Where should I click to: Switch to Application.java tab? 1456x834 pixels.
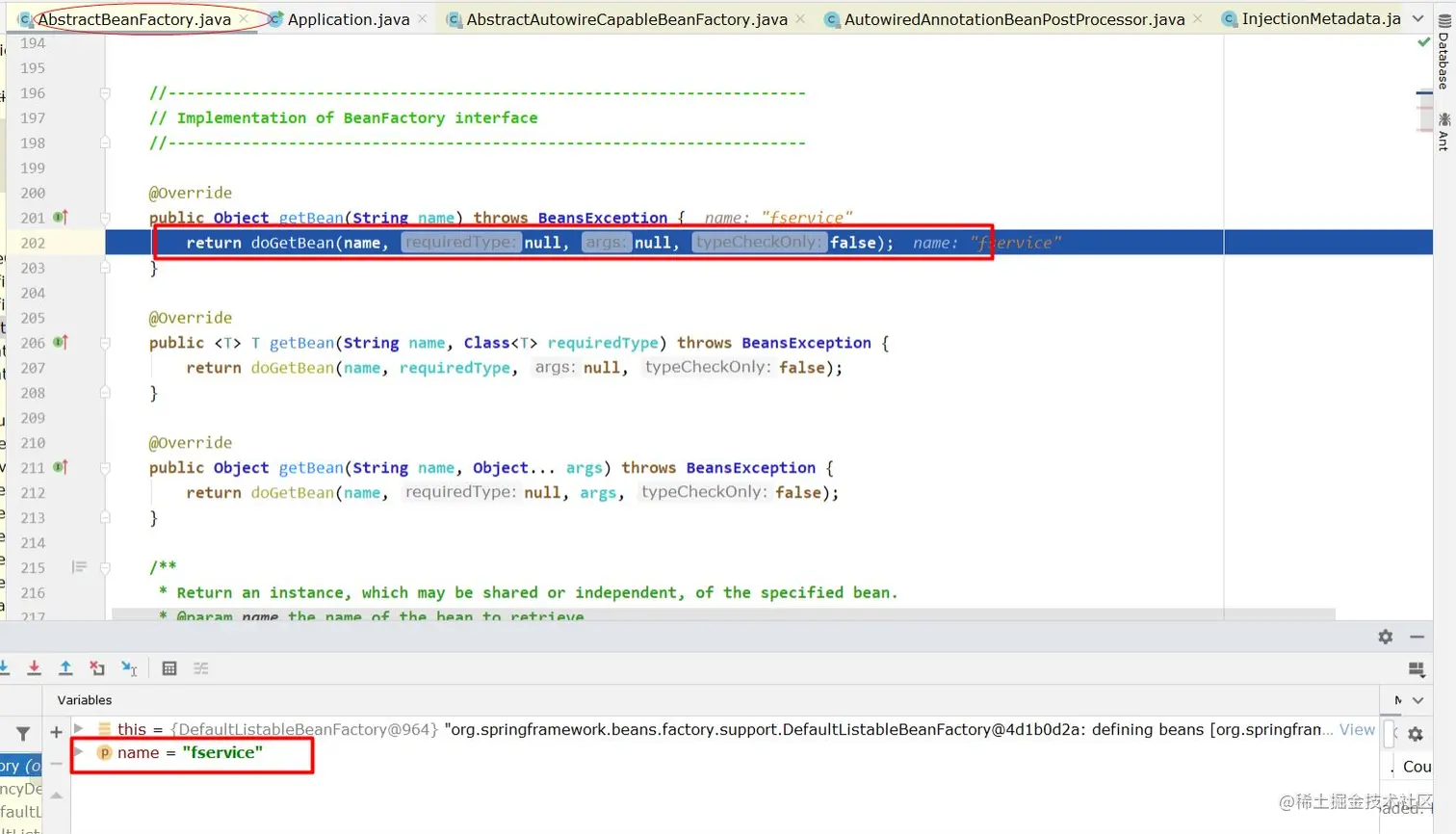point(349,18)
